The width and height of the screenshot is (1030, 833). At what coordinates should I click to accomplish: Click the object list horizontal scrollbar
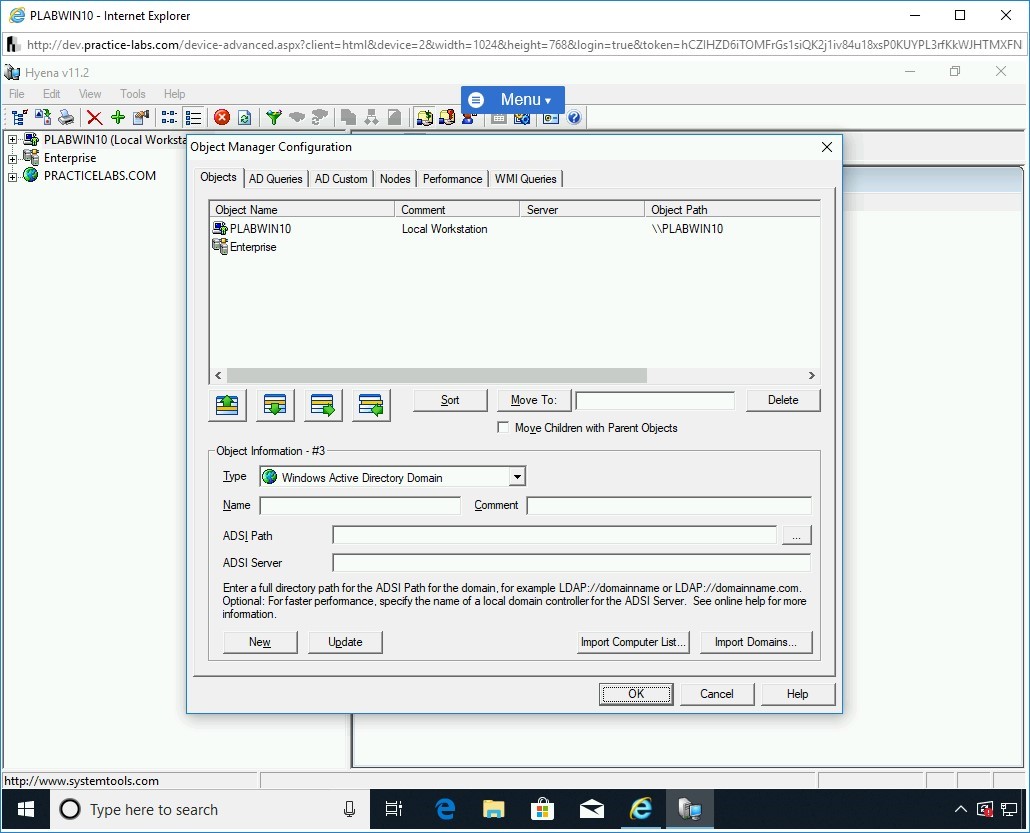tap(436, 376)
